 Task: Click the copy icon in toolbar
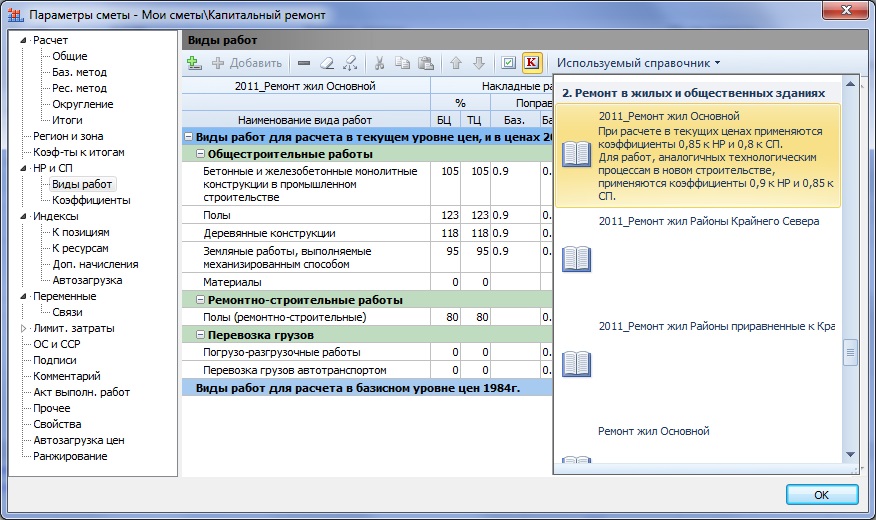pyautogui.click(x=402, y=63)
